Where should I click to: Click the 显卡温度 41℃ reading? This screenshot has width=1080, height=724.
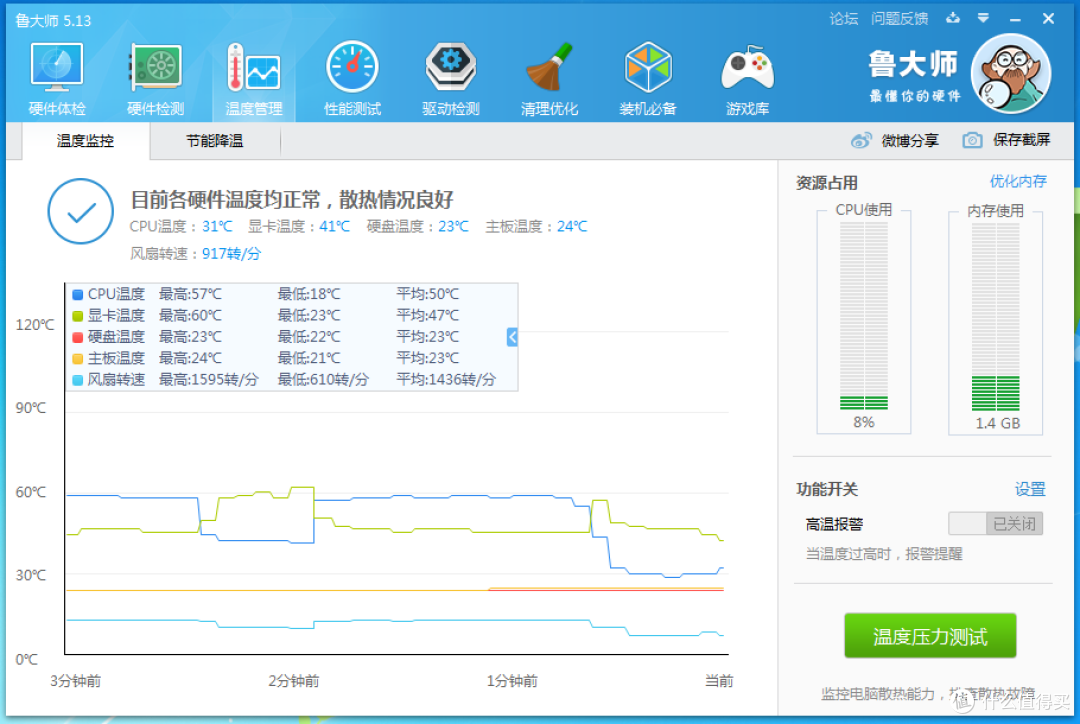[x=299, y=227]
